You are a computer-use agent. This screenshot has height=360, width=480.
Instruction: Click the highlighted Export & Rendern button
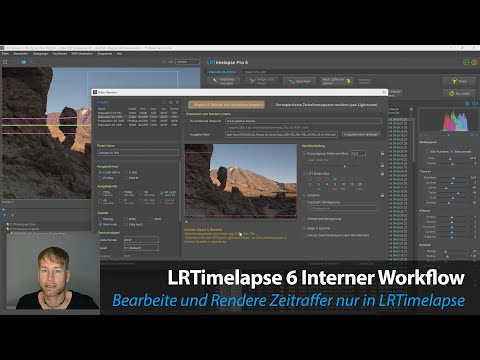pos(227,105)
